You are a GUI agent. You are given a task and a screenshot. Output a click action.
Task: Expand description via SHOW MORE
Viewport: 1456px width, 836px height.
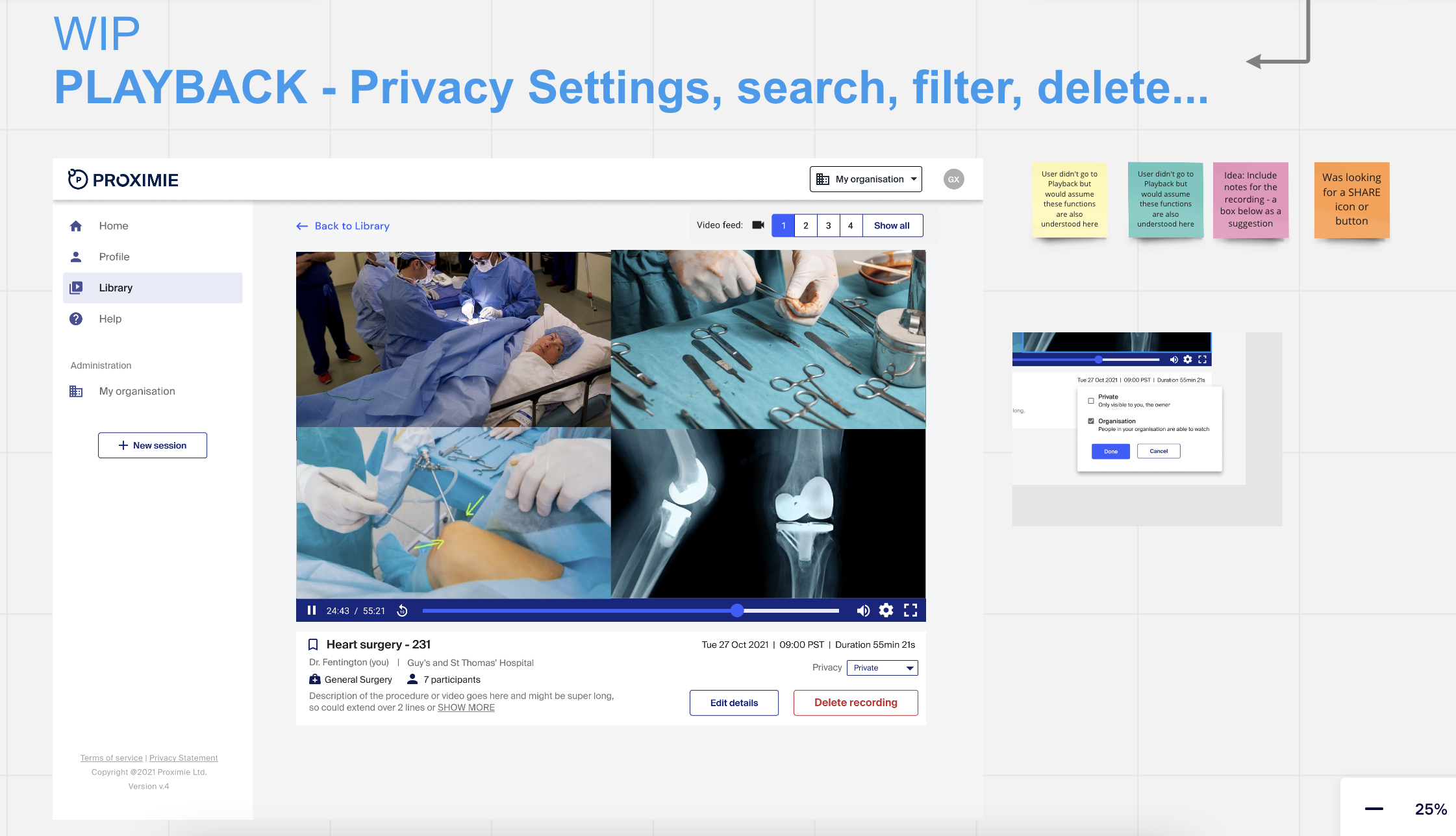[466, 707]
